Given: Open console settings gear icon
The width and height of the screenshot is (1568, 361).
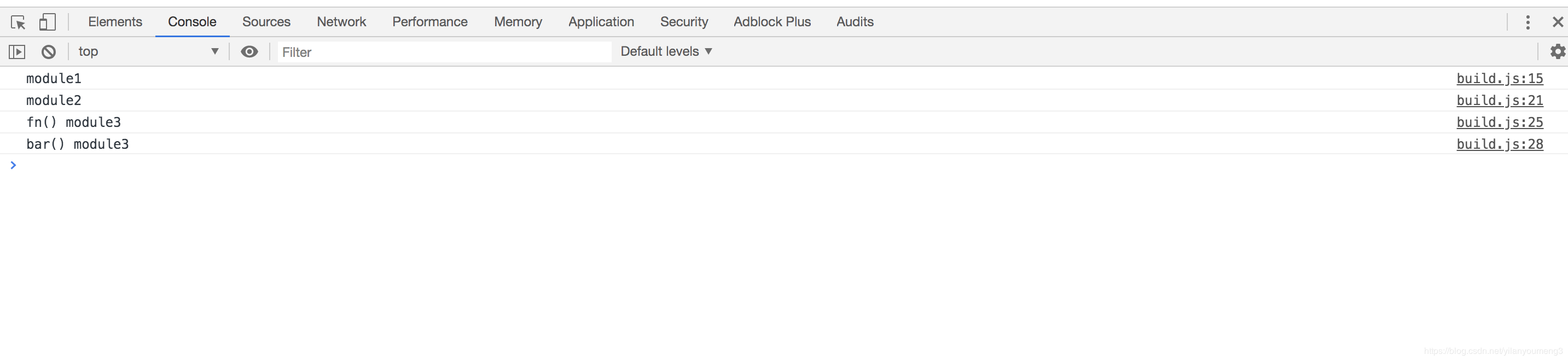Looking at the screenshot, I should [x=1557, y=52].
